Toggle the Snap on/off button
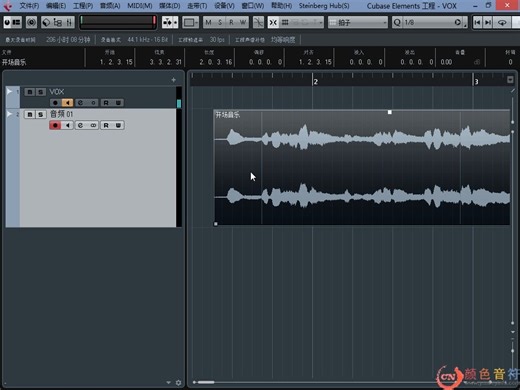The image size is (520, 390). (273, 22)
